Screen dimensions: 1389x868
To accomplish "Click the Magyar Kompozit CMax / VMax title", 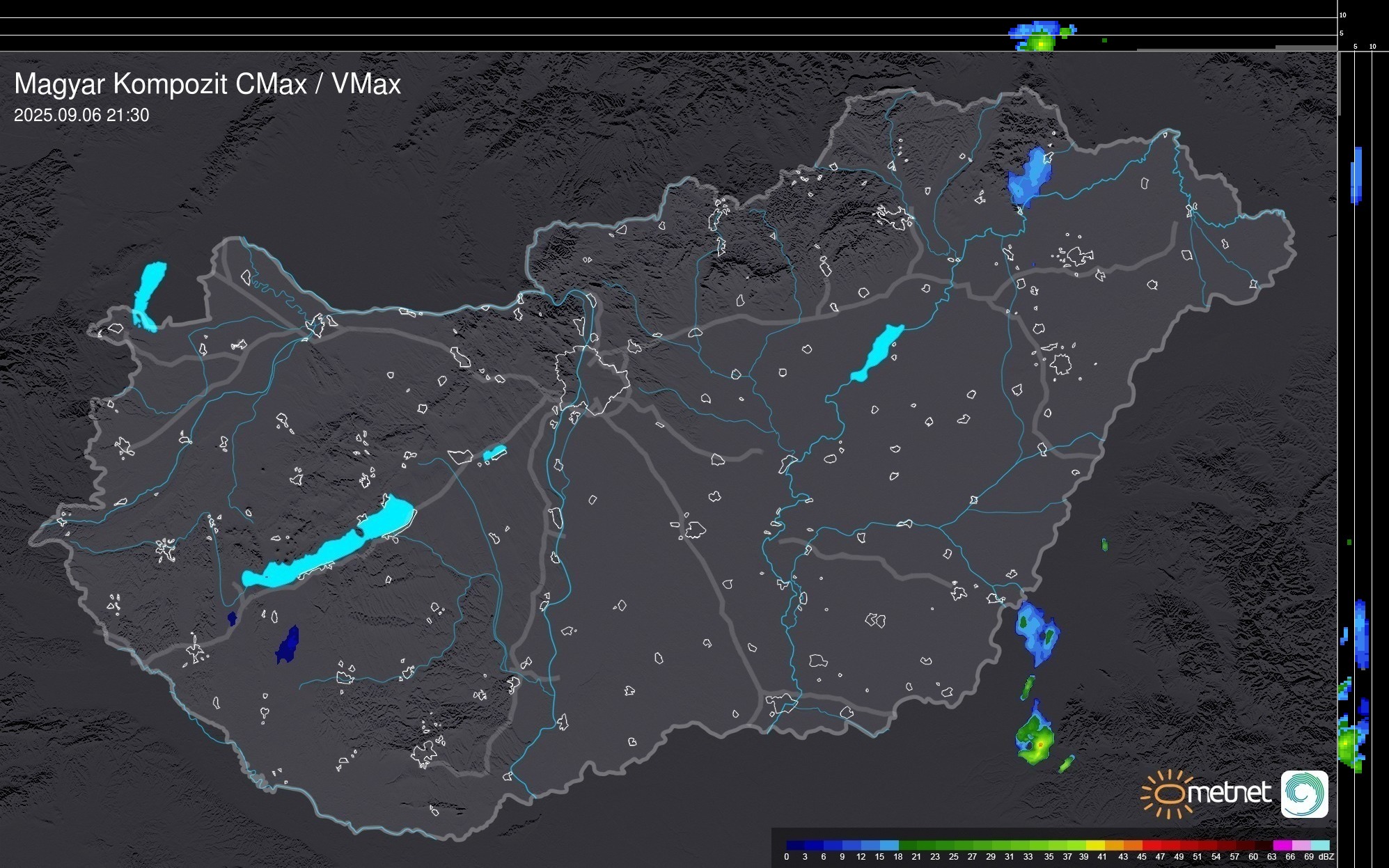I will pyautogui.click(x=207, y=84).
